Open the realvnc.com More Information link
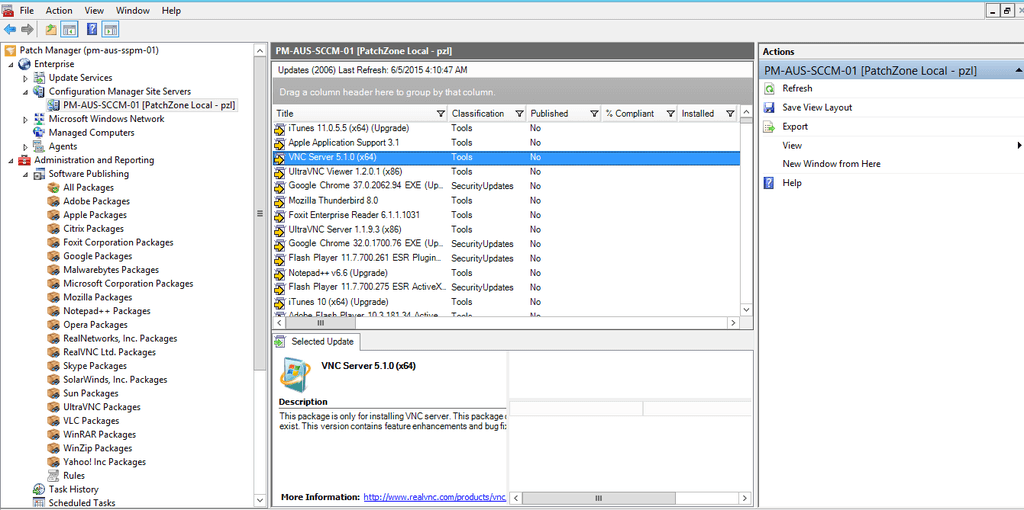Viewport: 1024px width, 510px height. (435, 497)
